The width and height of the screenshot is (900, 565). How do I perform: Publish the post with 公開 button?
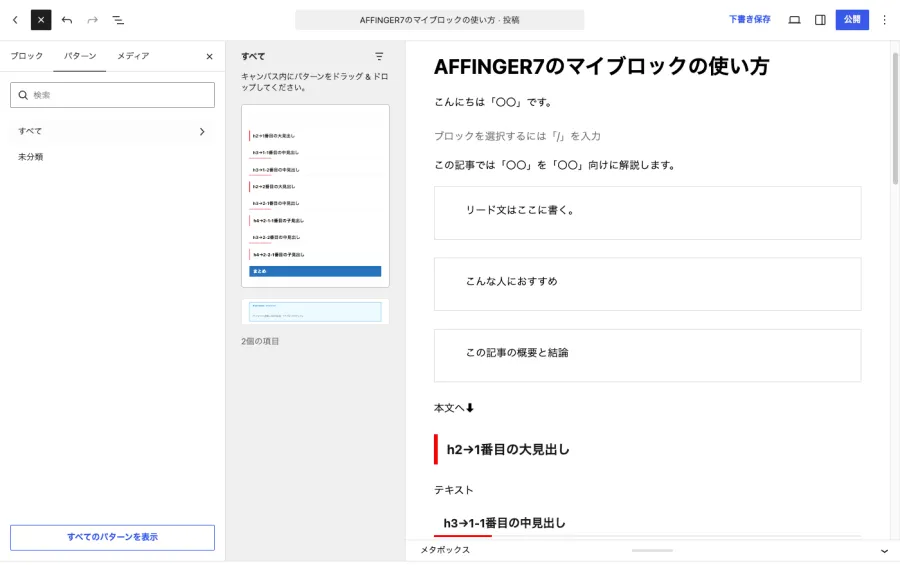(x=852, y=20)
